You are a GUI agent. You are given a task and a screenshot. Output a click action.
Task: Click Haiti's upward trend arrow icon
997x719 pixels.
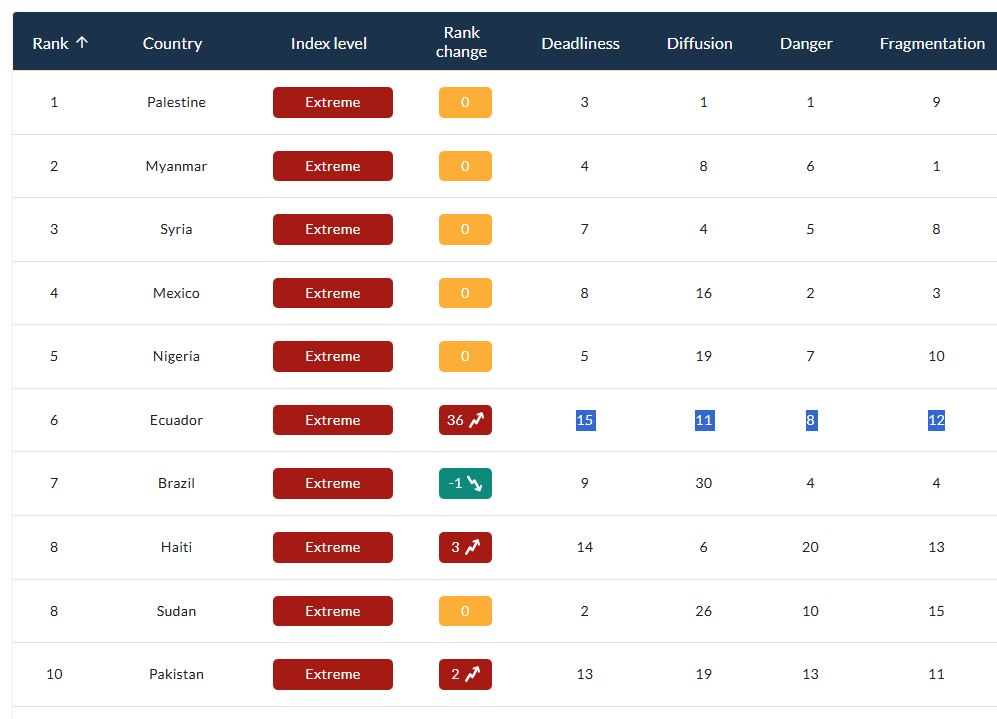tap(472, 547)
